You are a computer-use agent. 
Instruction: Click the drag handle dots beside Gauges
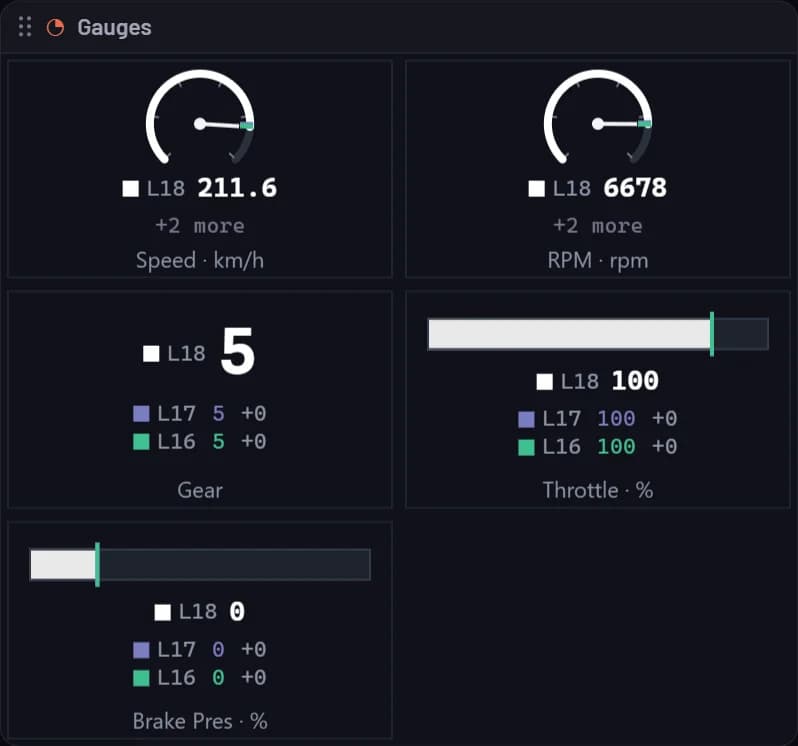(24, 27)
